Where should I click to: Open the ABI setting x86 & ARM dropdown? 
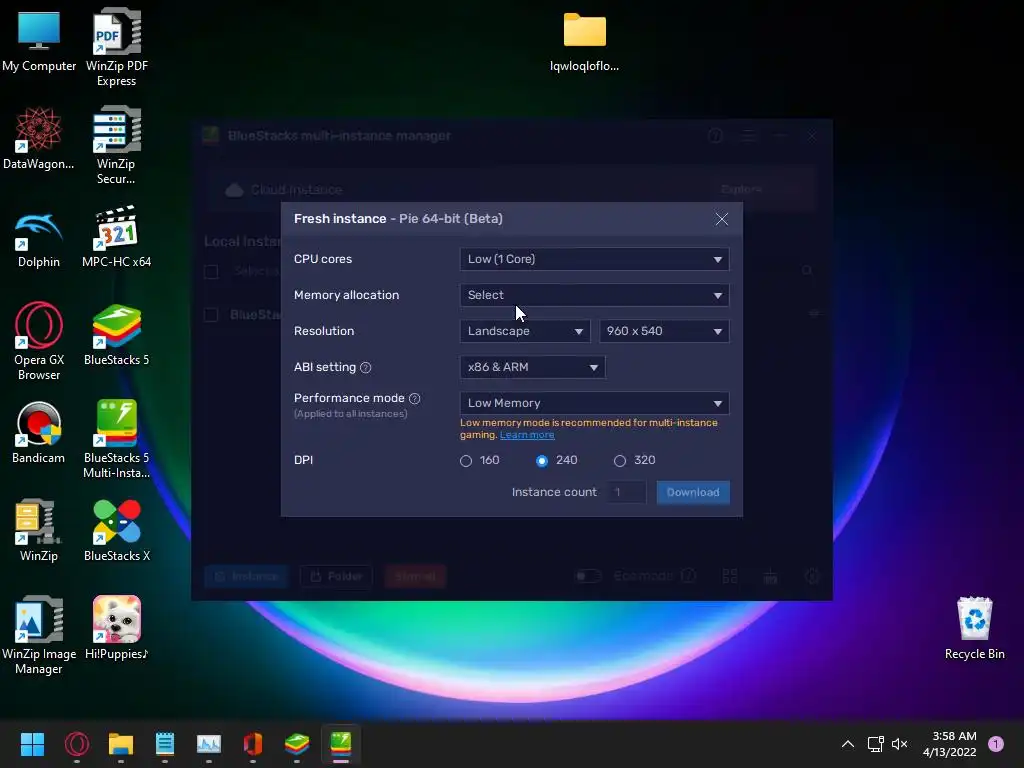[532, 367]
